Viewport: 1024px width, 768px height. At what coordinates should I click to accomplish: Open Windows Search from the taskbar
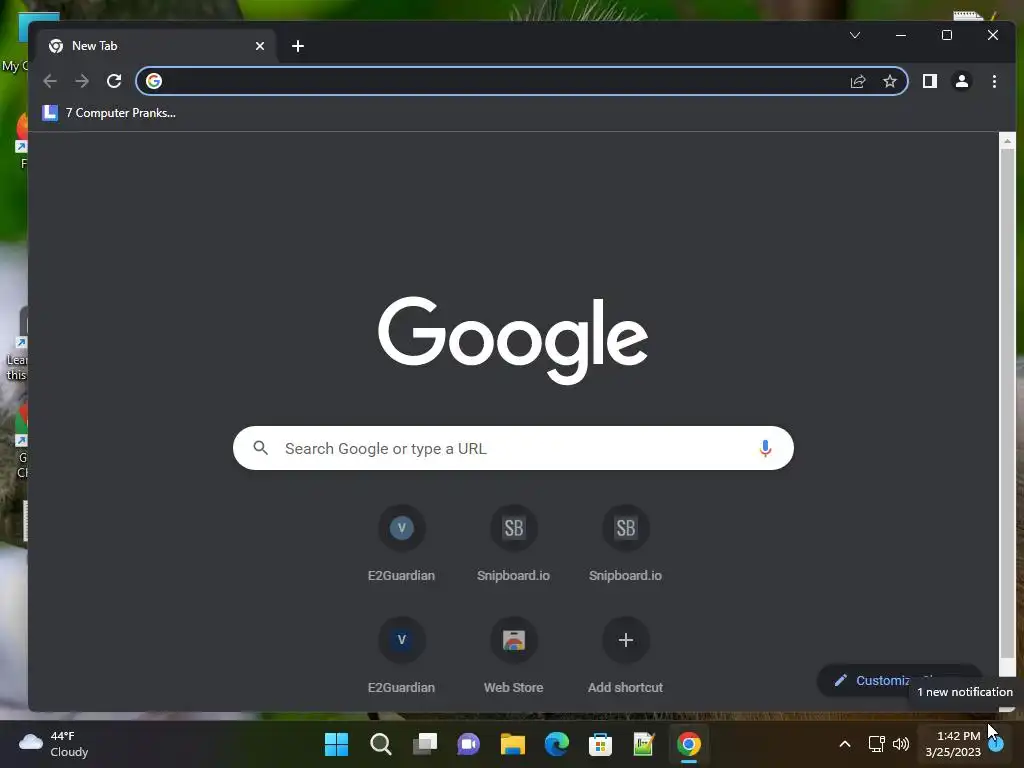(x=381, y=744)
